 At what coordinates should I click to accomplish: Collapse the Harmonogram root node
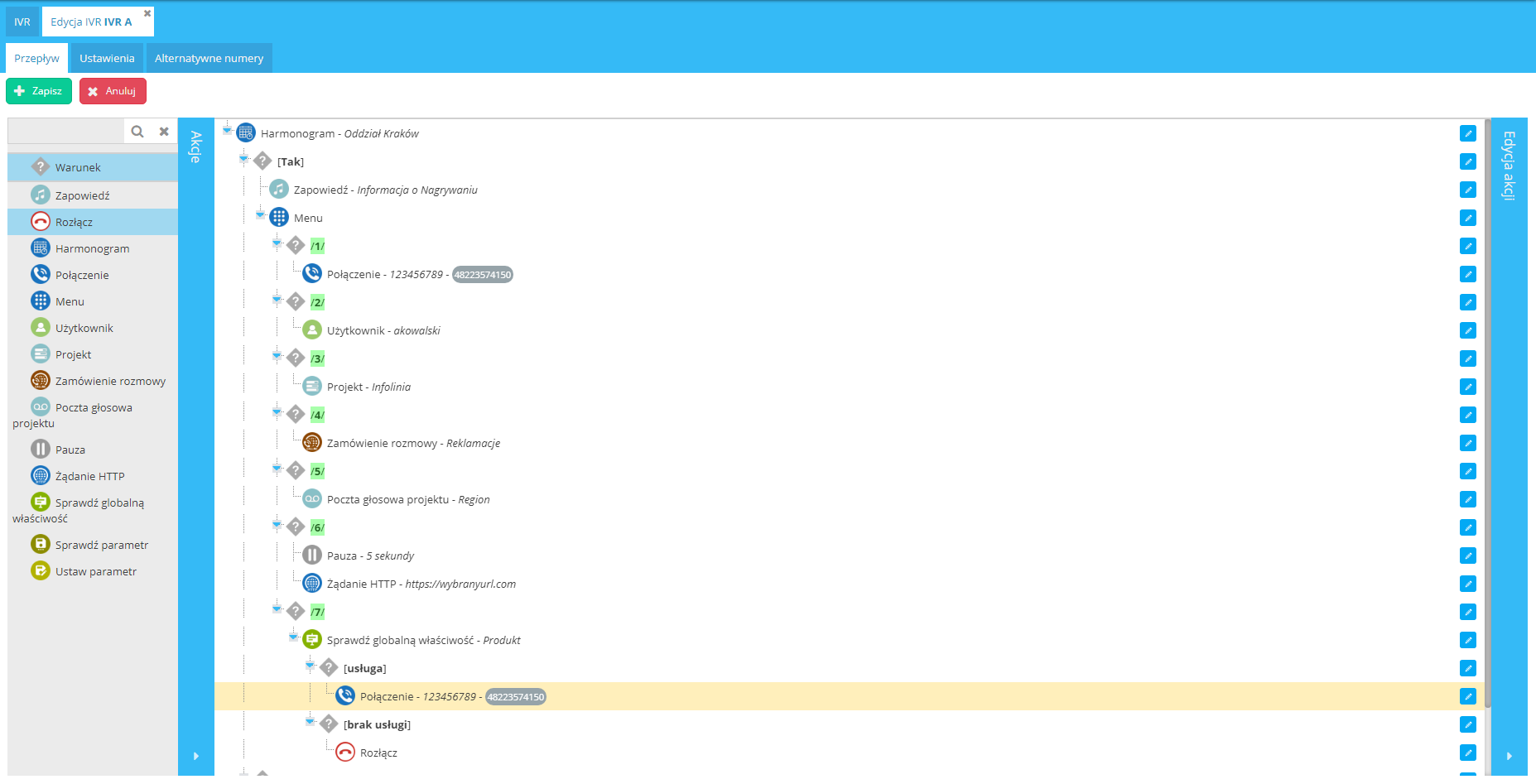227,130
